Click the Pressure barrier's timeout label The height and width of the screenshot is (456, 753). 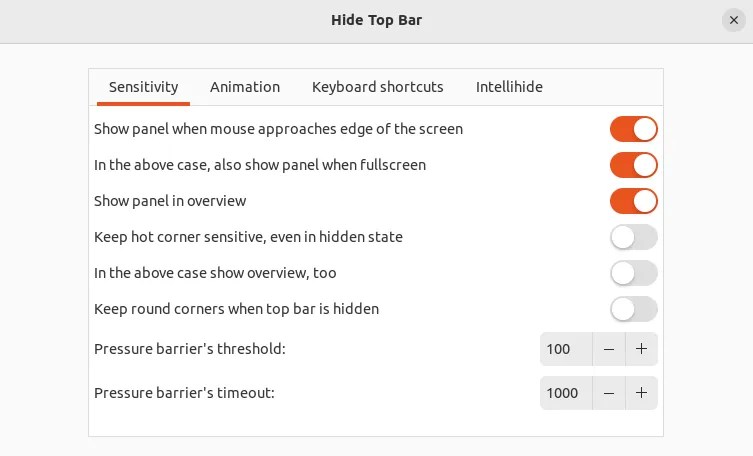coord(184,393)
